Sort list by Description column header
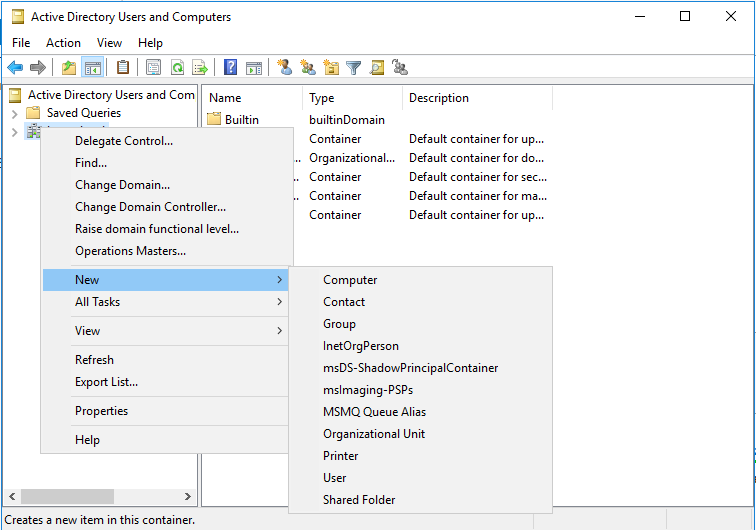This screenshot has width=756, height=530. [x=477, y=98]
